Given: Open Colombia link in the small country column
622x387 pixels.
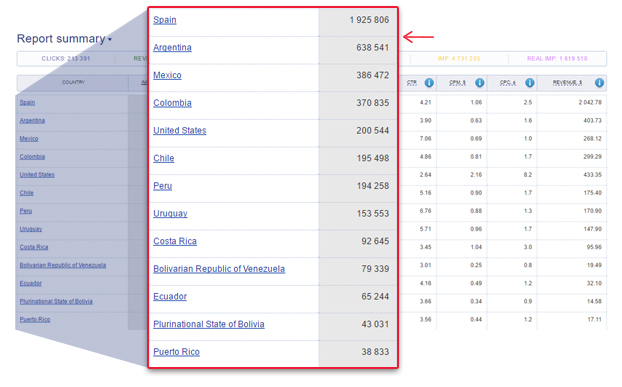Looking at the screenshot, I should point(32,157).
